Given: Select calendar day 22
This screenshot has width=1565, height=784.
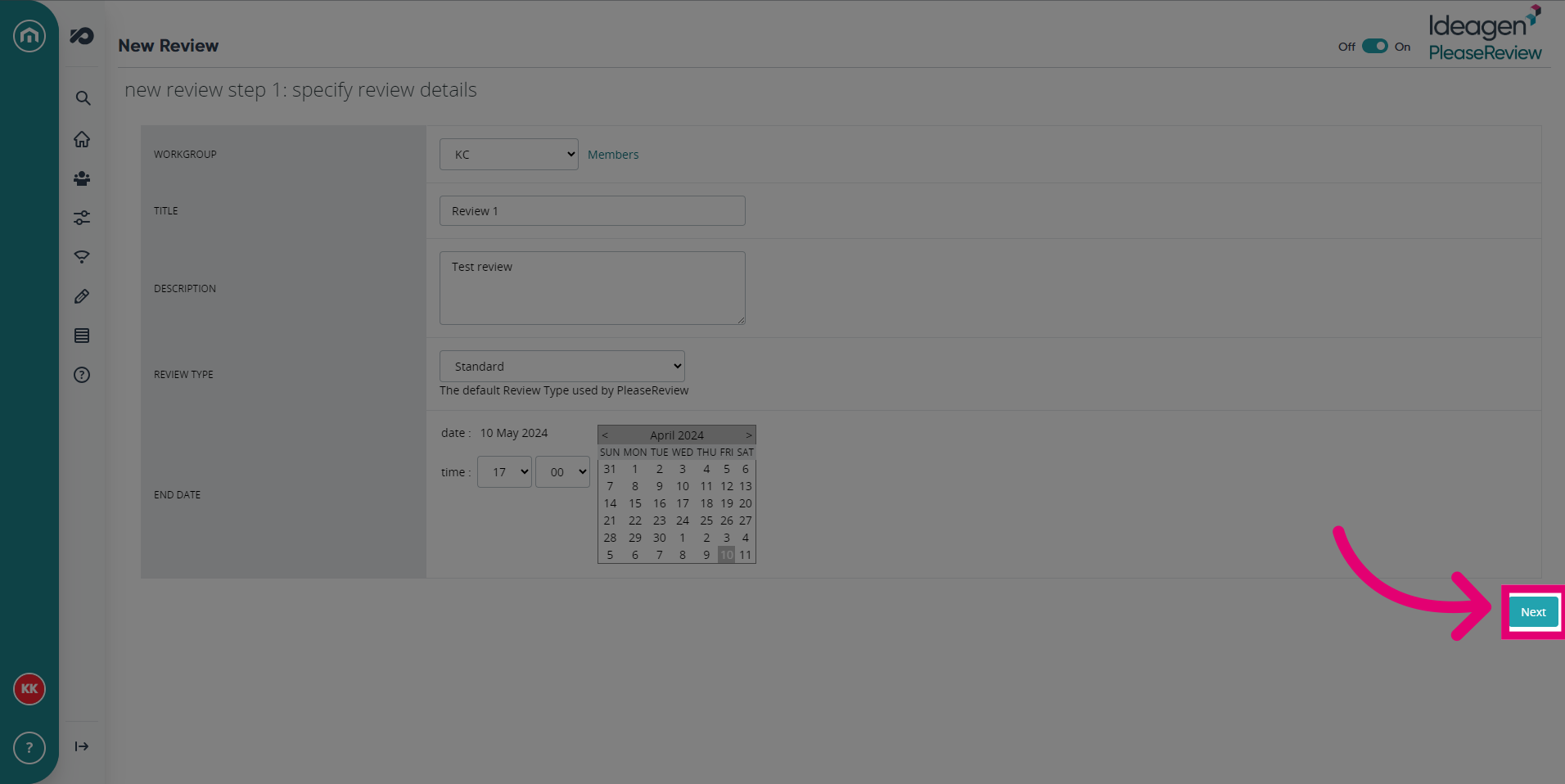Looking at the screenshot, I should point(635,520).
